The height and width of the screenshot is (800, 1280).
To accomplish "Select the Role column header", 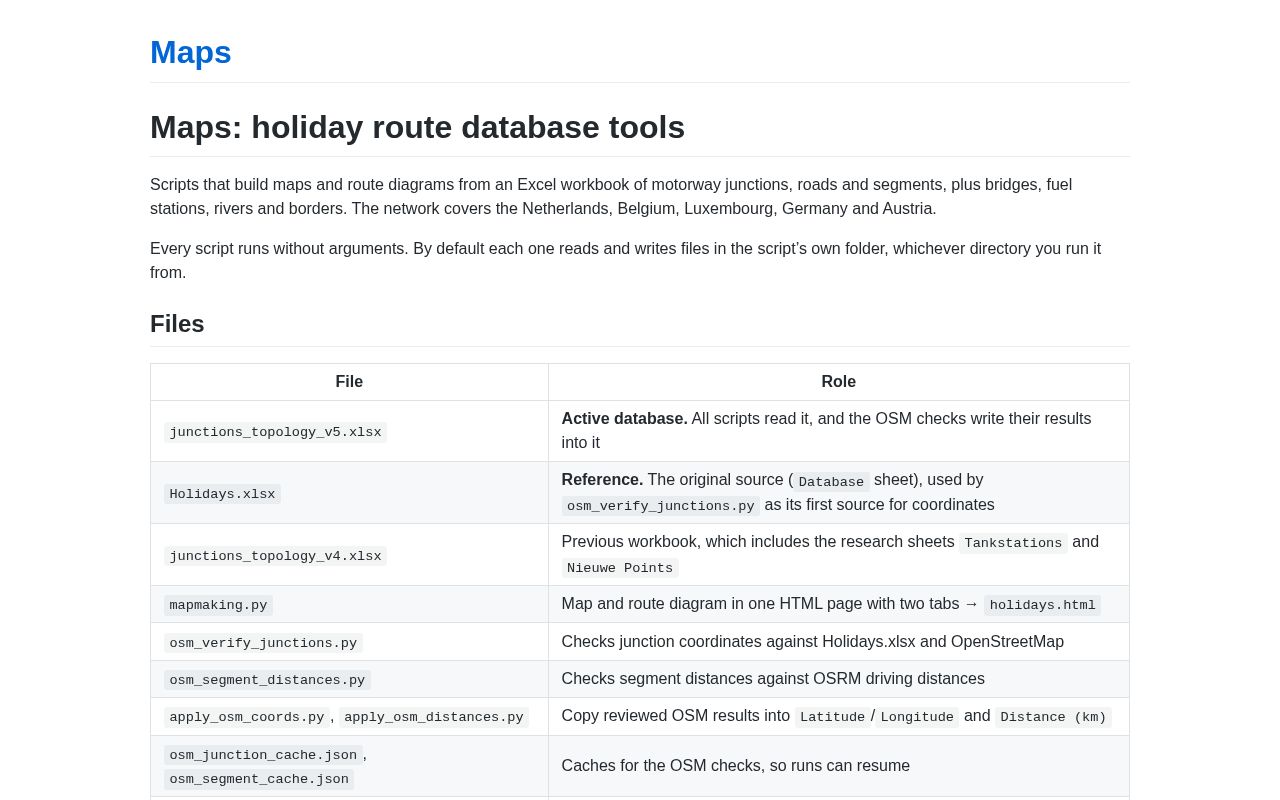I will click(x=838, y=382).
